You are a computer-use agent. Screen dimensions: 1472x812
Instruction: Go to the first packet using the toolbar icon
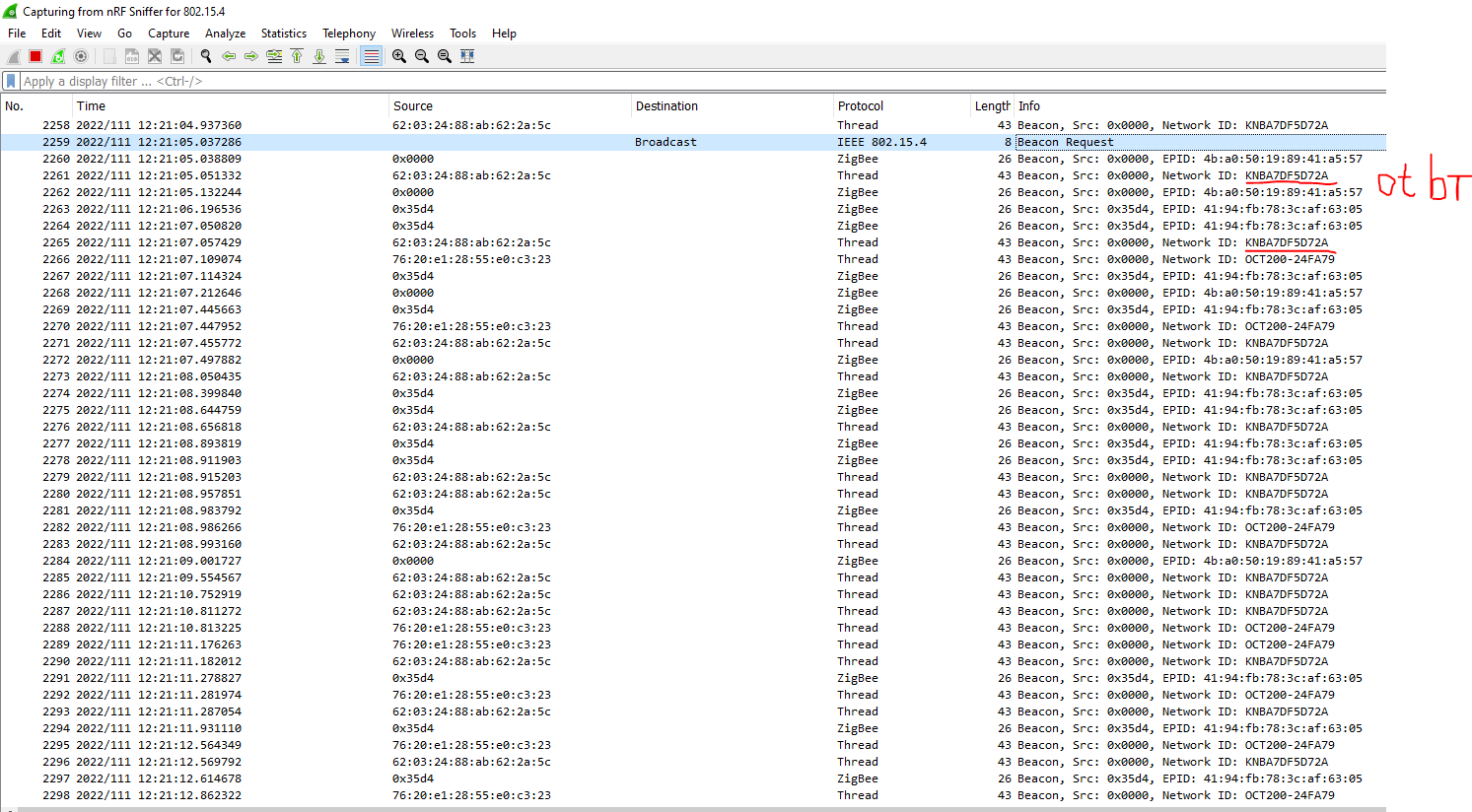tap(297, 56)
